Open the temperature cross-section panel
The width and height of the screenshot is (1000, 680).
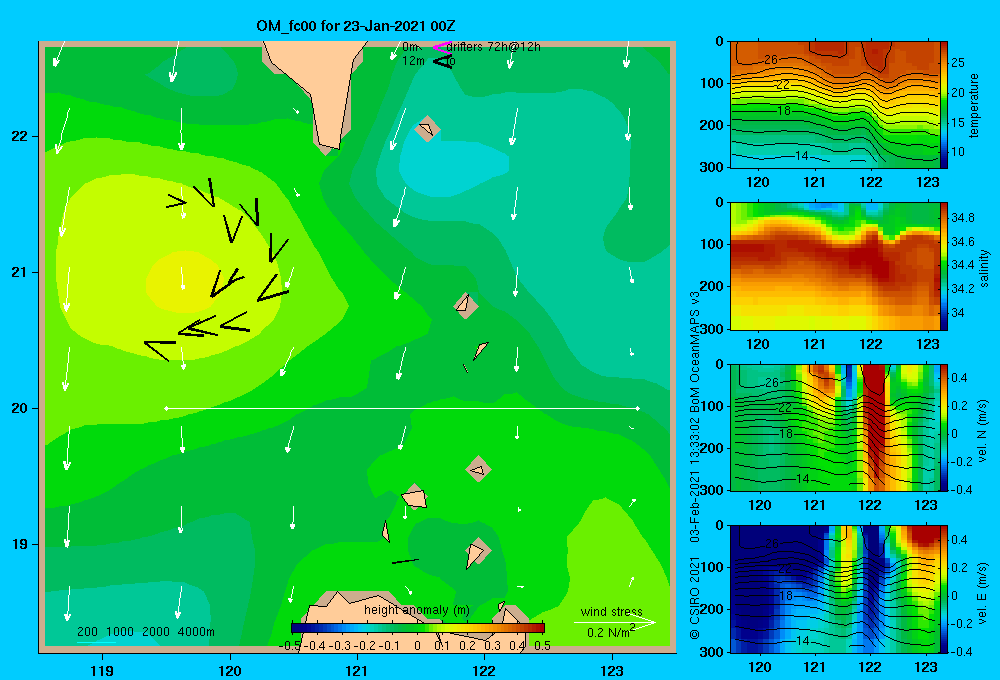[x=834, y=105]
